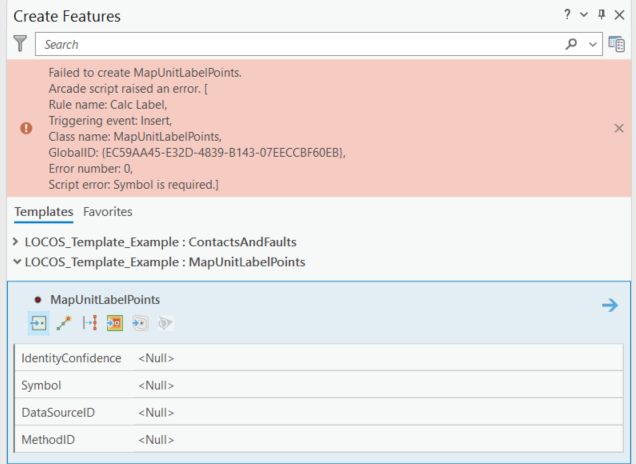636x464 pixels.
Task: Select the LOCOS_Template_Example : MapUnitLabelPoints row
Action: (x=165, y=262)
